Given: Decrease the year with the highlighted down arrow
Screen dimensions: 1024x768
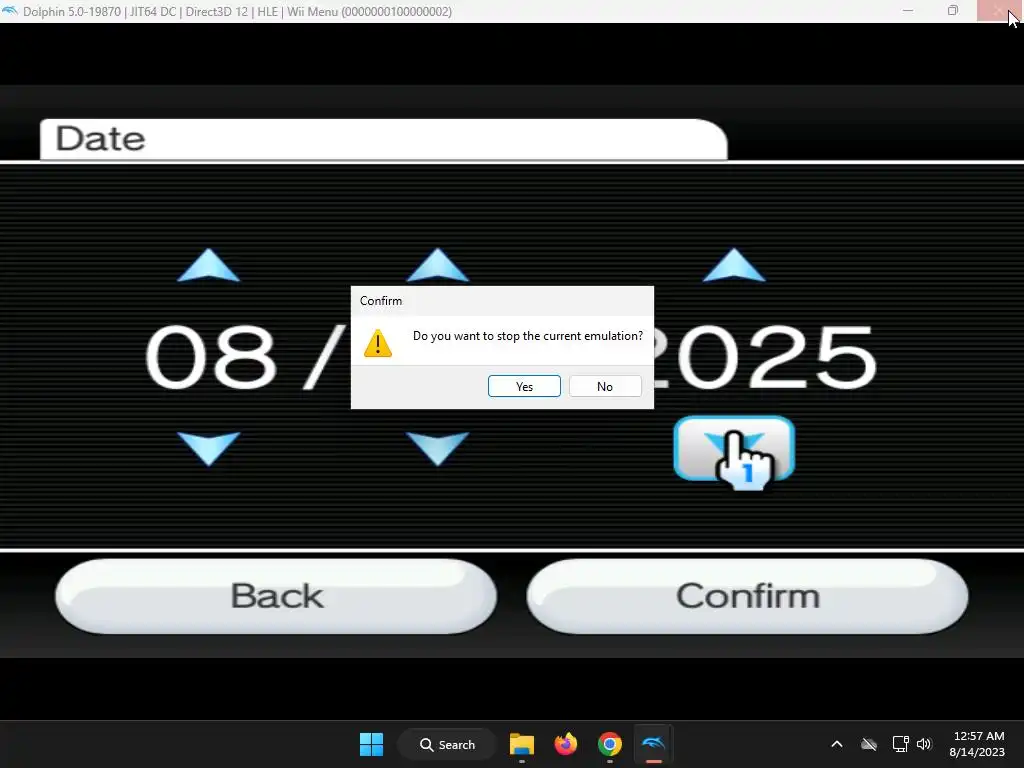Looking at the screenshot, I should [x=734, y=448].
